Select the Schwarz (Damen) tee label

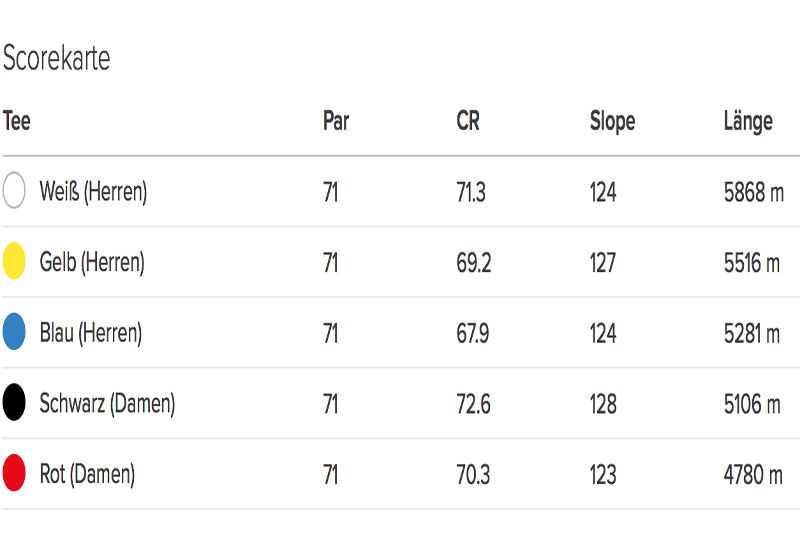[107, 404]
